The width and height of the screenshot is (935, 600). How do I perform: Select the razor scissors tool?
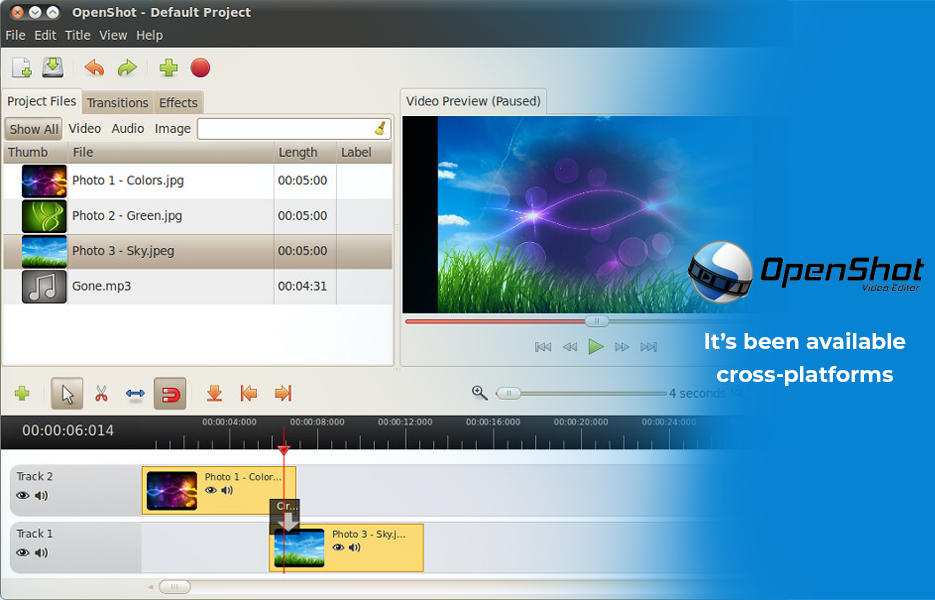[101, 394]
